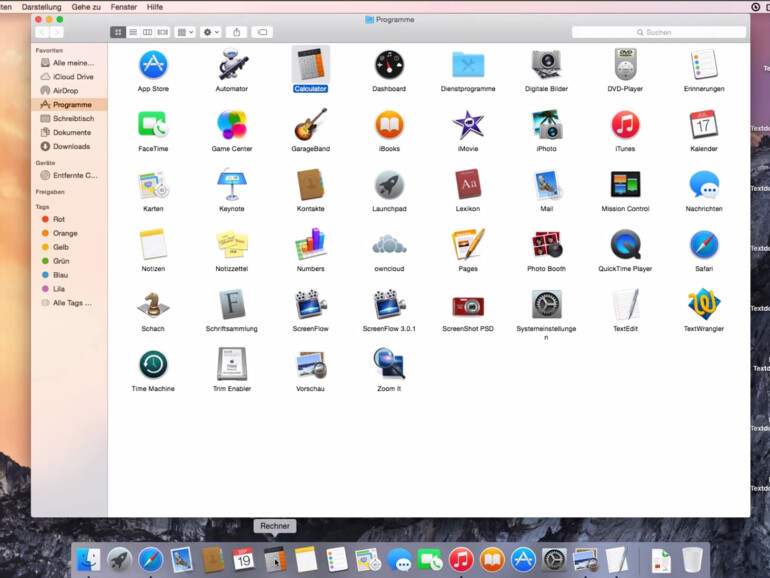
Task: Filter by the Blau tag
Action: (69, 275)
